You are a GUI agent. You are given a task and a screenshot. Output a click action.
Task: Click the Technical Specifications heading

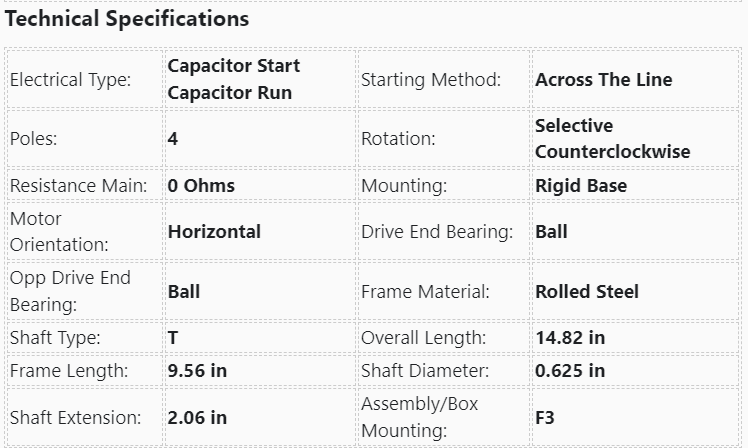tap(127, 19)
